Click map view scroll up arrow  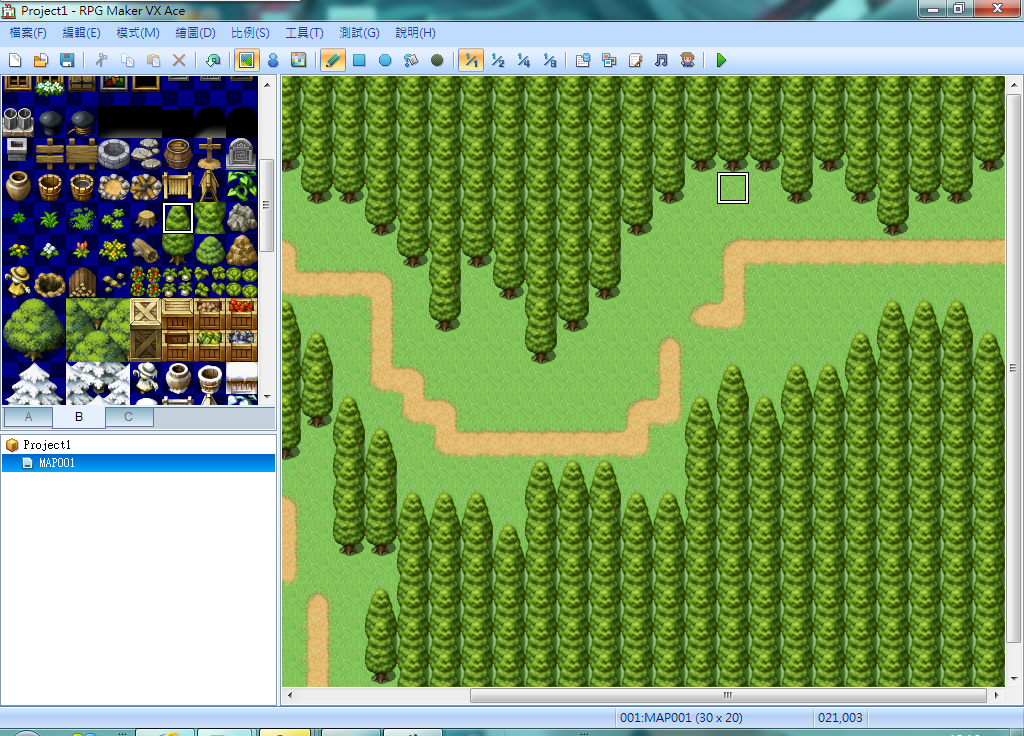click(x=1014, y=85)
